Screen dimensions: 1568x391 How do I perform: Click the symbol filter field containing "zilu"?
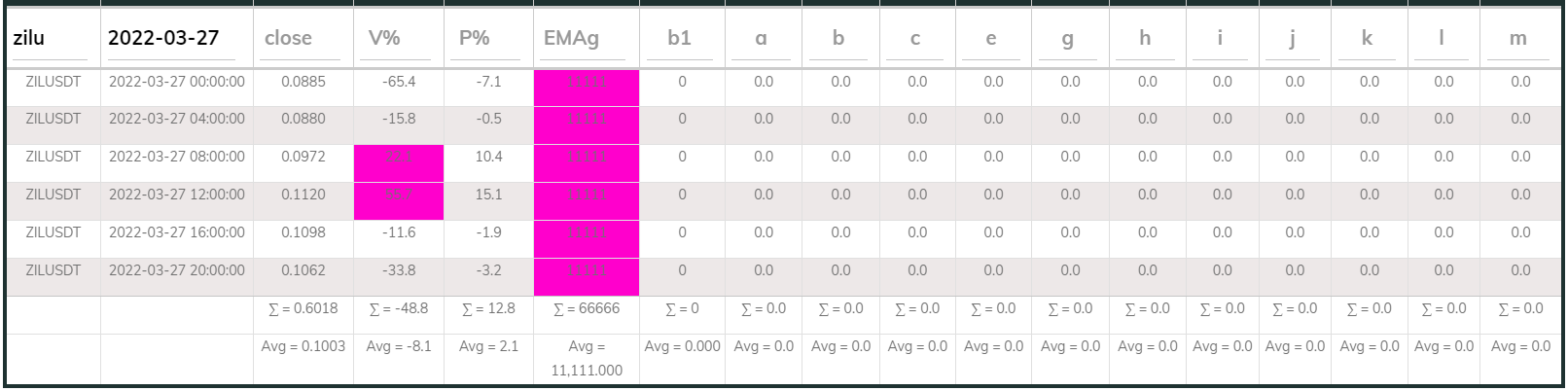point(53,39)
